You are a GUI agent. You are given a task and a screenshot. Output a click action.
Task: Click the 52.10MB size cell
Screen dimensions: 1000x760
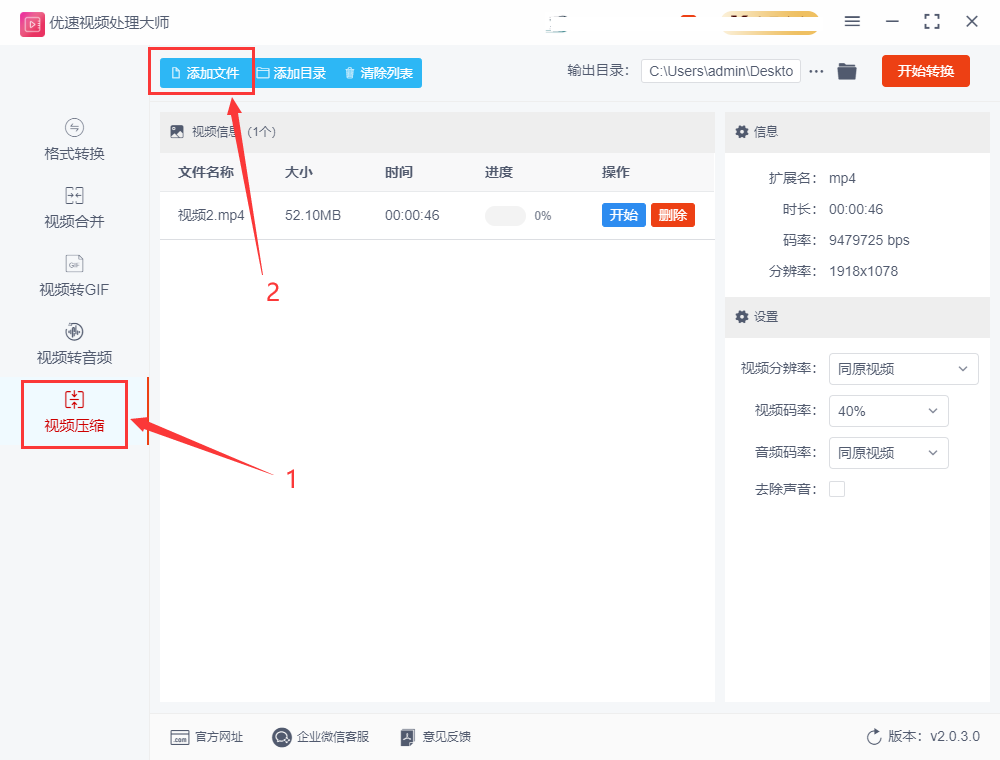(312, 215)
